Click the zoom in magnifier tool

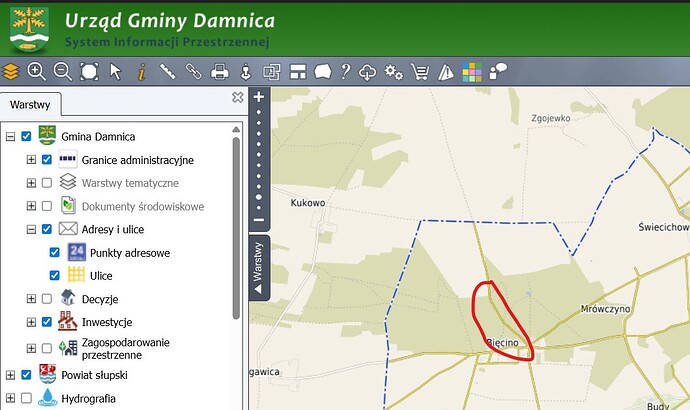[x=36, y=71]
